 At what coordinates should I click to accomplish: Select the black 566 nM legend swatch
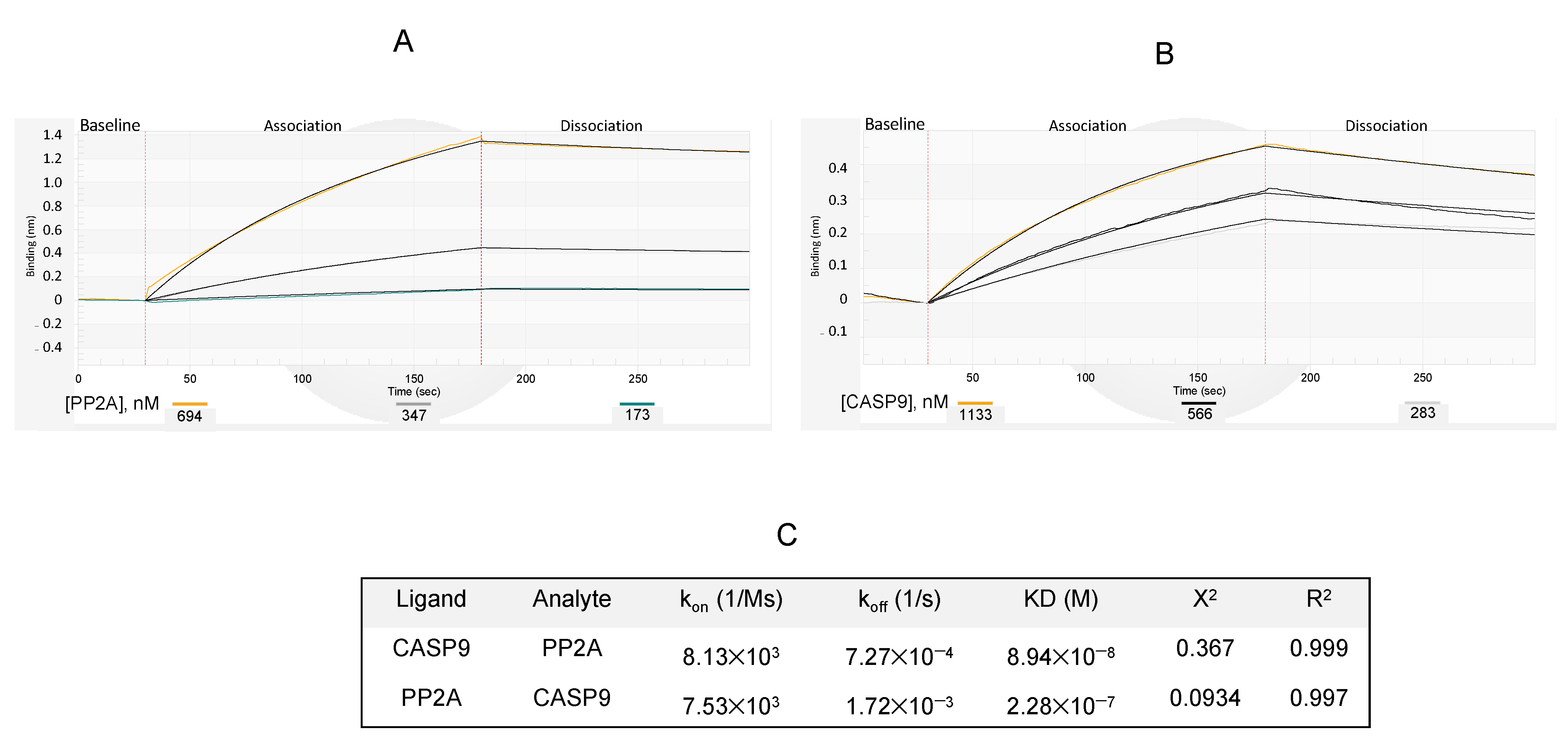click(x=1198, y=403)
